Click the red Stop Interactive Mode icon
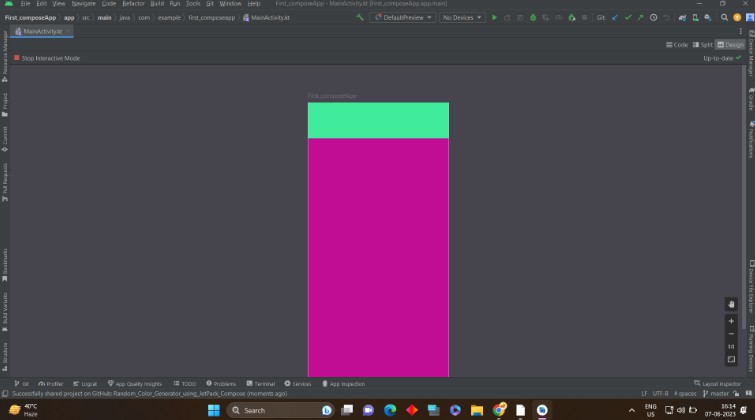This screenshot has height=420, width=755. pos(17,58)
